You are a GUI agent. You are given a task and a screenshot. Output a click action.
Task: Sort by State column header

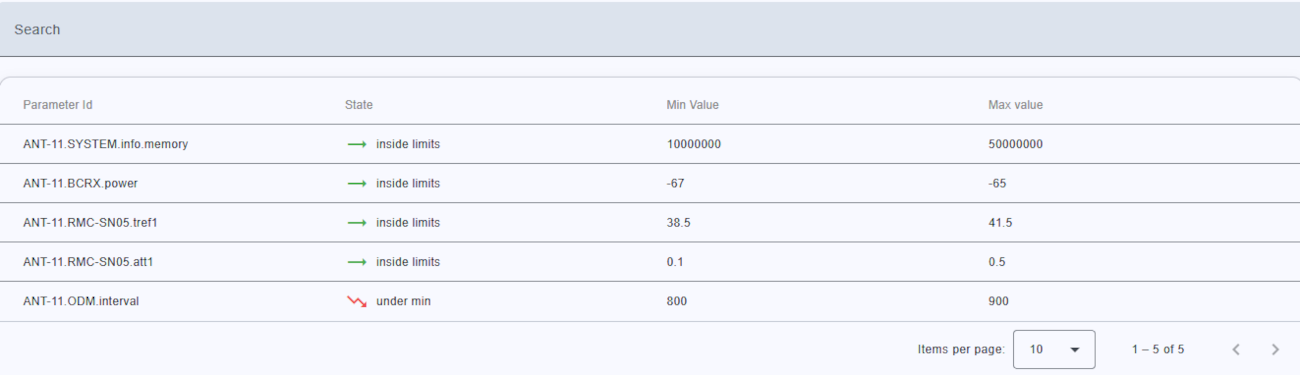359,105
